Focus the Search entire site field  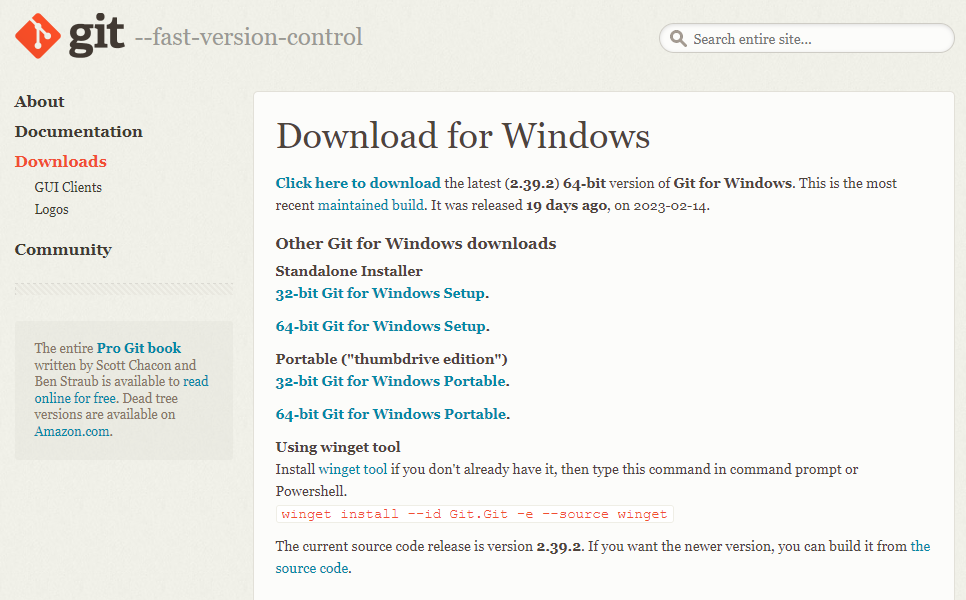[x=806, y=39]
